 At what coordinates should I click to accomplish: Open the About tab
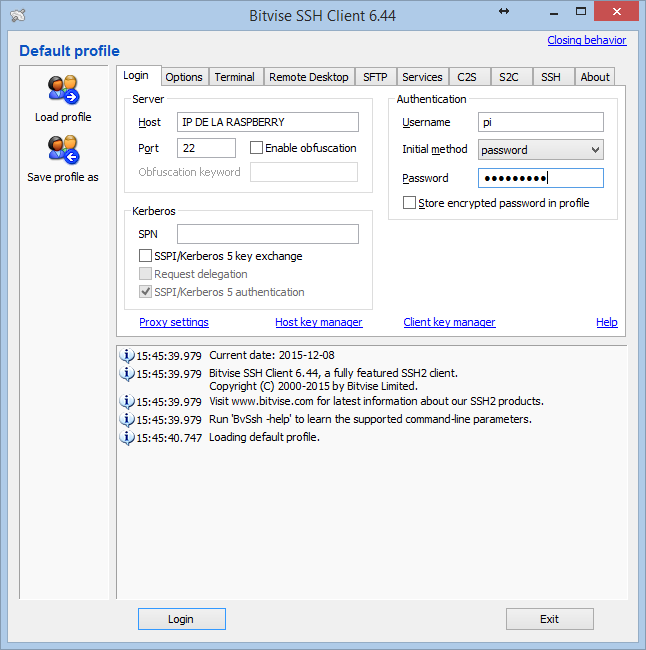[x=595, y=77]
